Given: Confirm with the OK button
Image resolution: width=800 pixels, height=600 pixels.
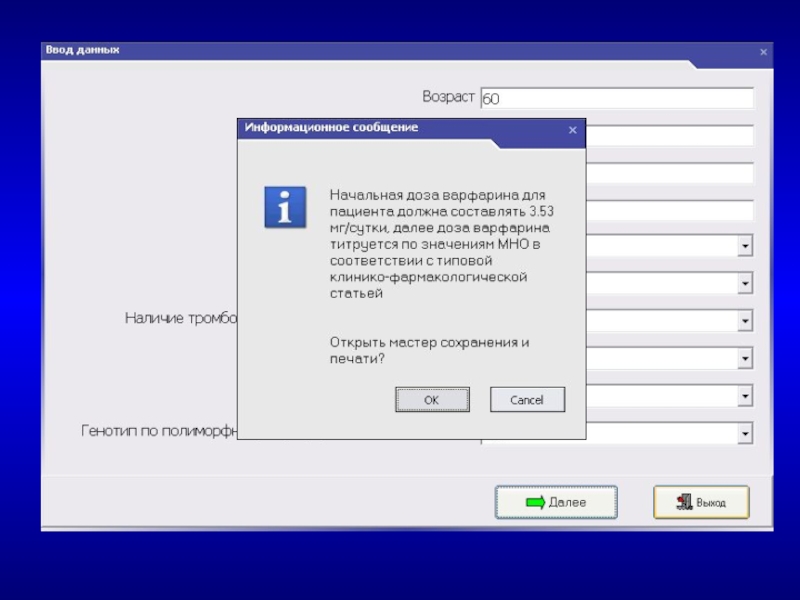Looking at the screenshot, I should click(432, 399).
